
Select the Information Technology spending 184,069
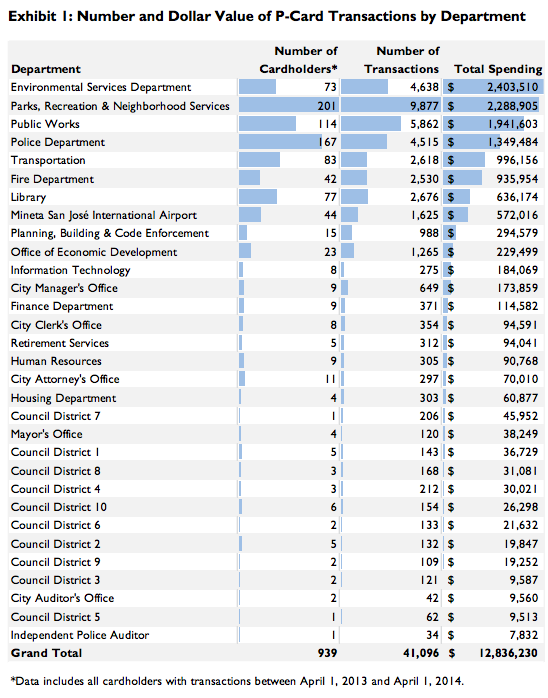point(517,270)
